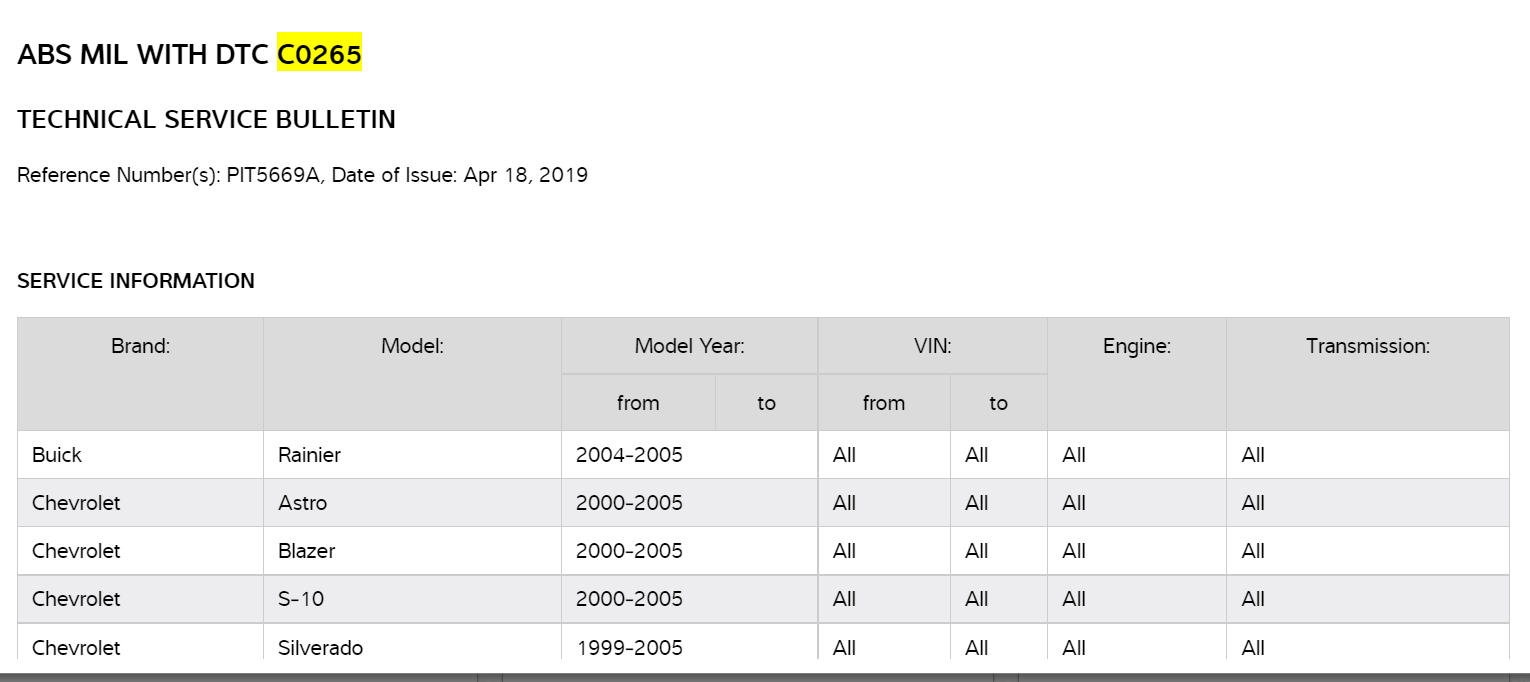This screenshot has height=682, width=1530.
Task: Click the Silverado model cell
Action: [320, 647]
